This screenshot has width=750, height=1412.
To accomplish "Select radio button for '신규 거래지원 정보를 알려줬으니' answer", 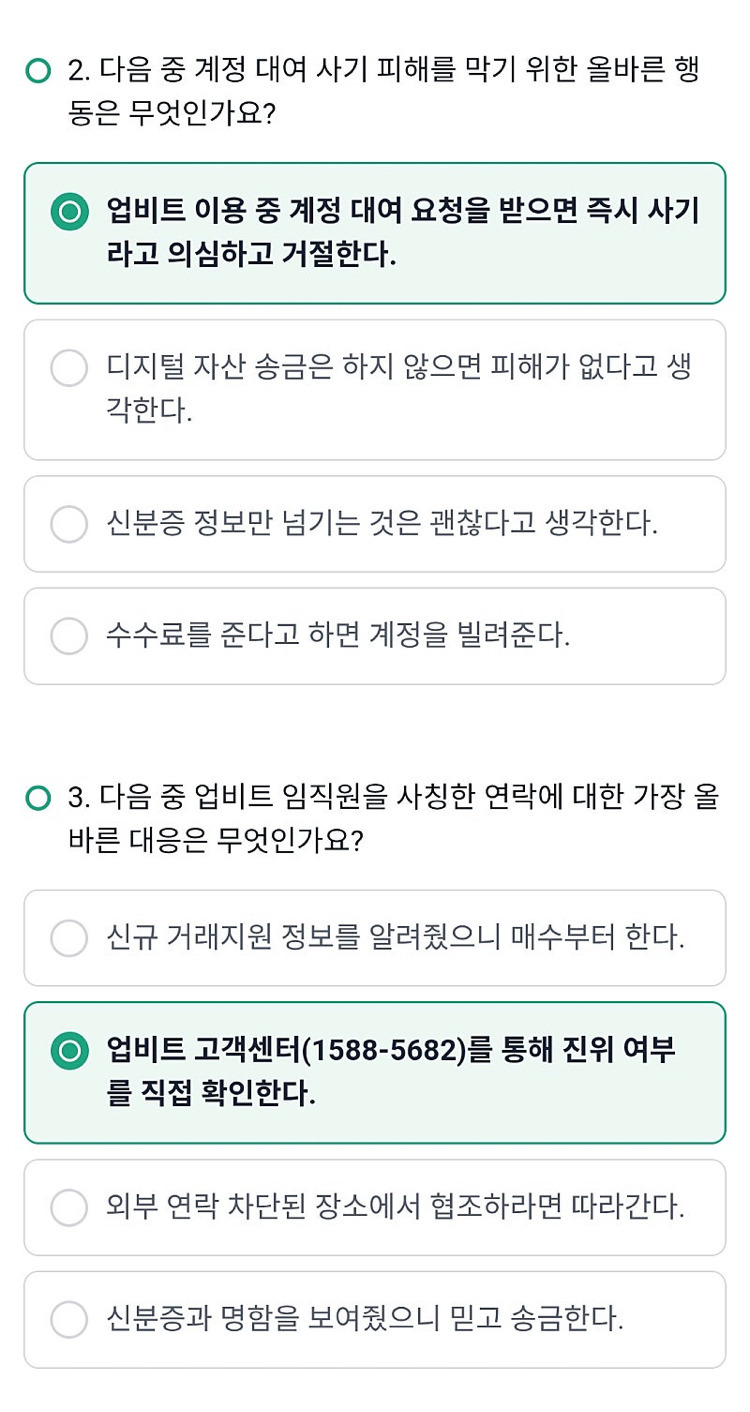I will tap(69, 937).
